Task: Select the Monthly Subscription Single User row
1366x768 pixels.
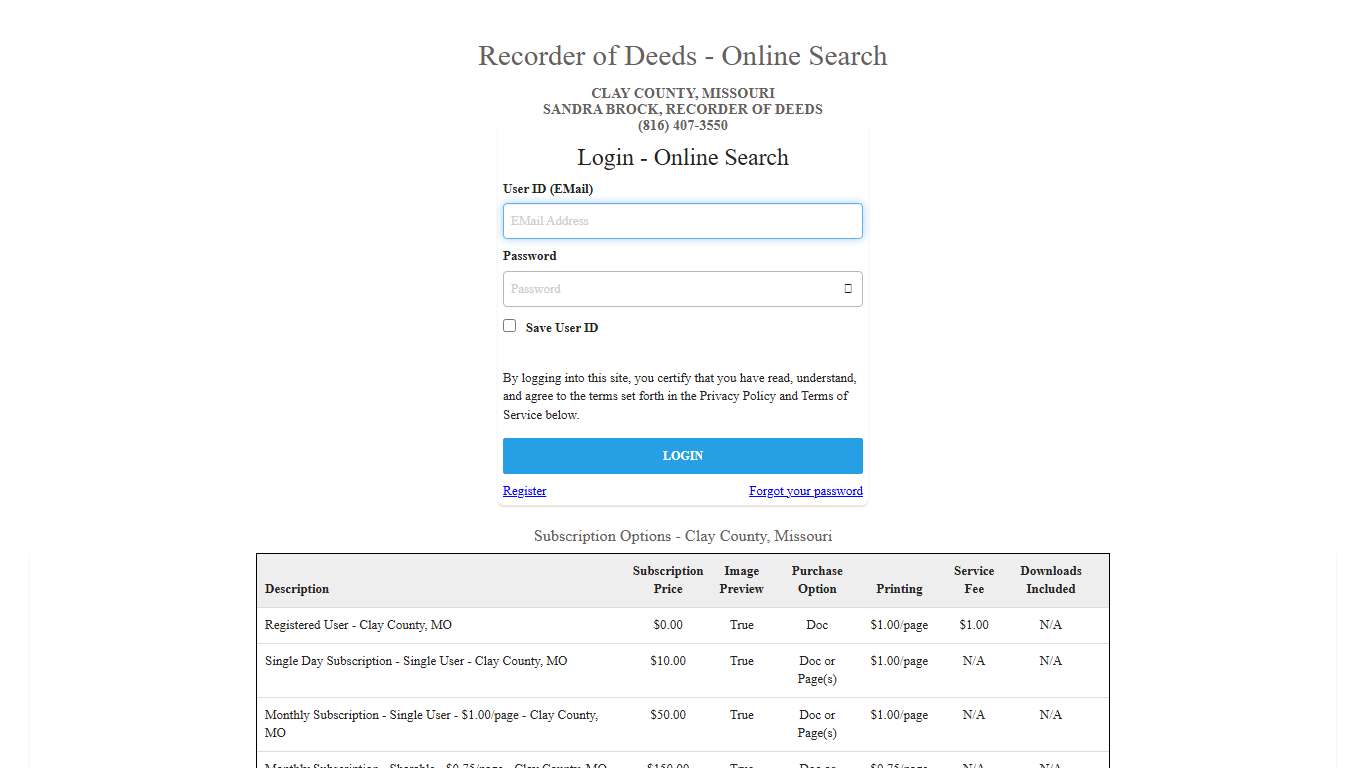Action: point(431,723)
